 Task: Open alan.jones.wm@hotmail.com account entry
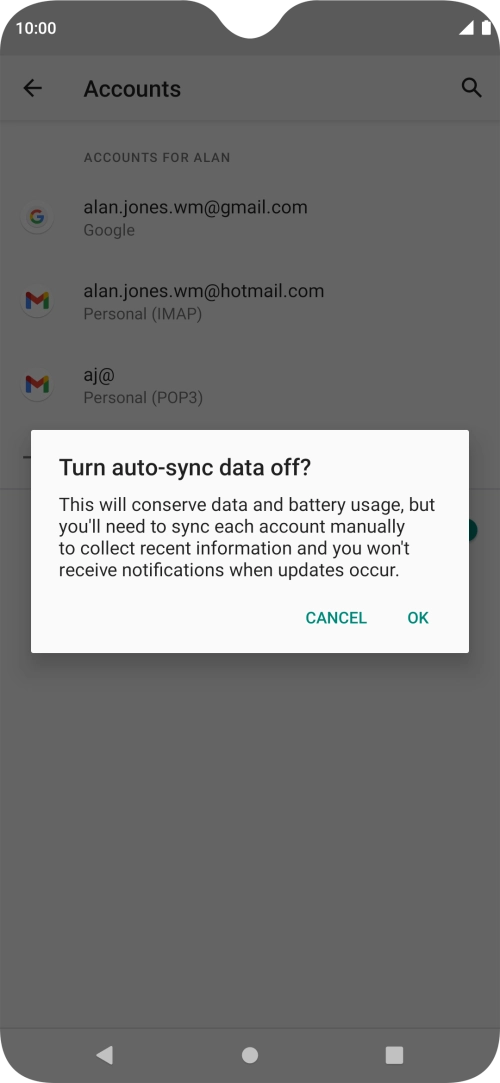[x=250, y=301]
